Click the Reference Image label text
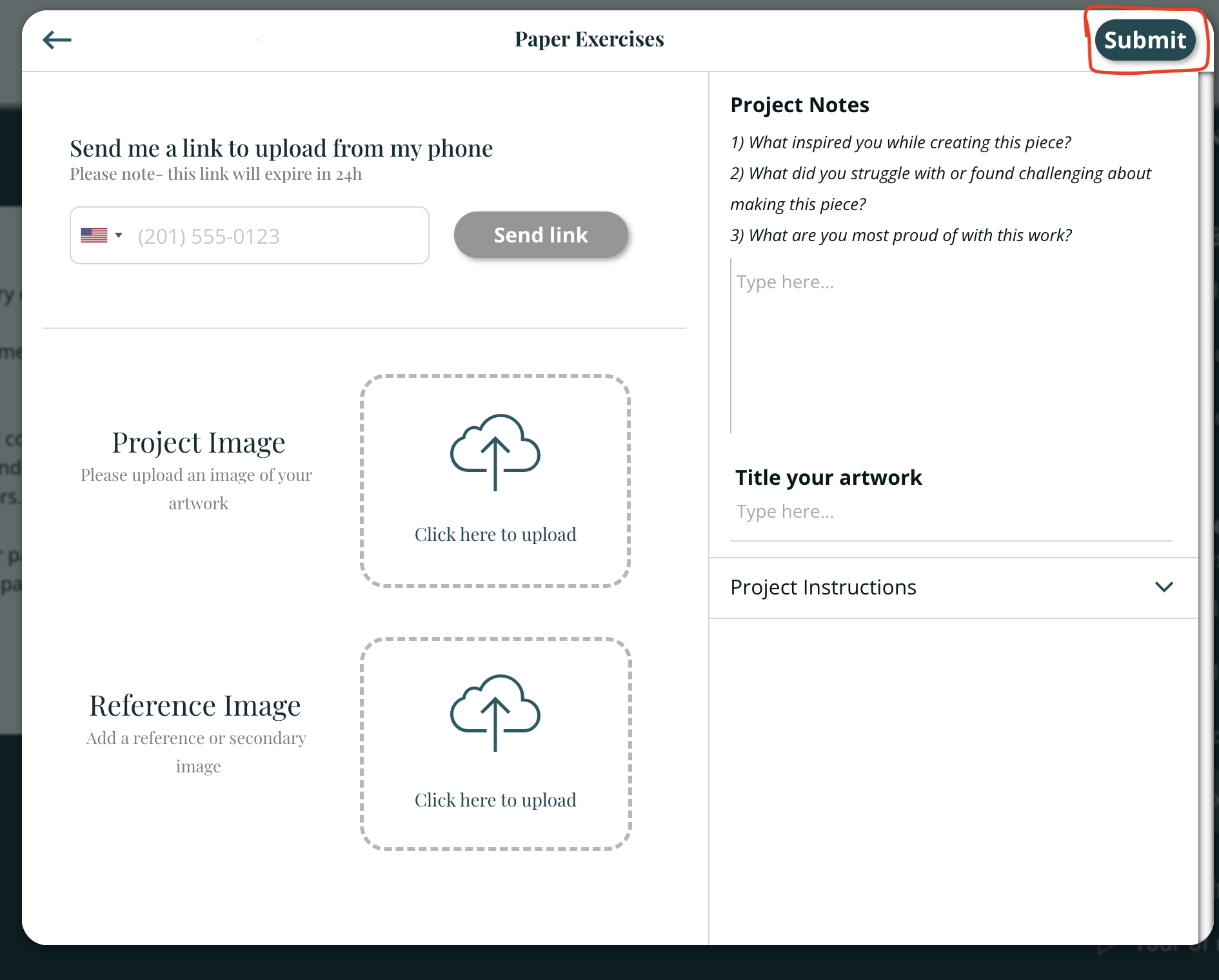The image size is (1219, 980). [195, 706]
